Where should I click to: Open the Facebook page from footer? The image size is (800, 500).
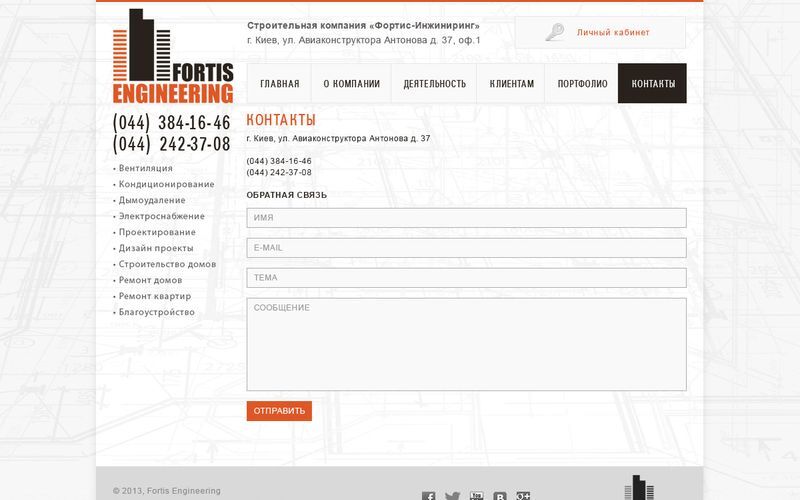point(429,496)
